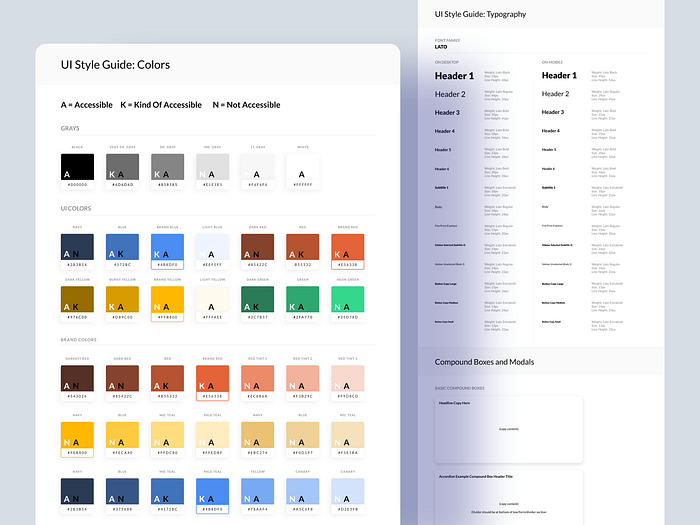Click Header 3 sample under On Desktop
700x525 pixels.
click(447, 112)
